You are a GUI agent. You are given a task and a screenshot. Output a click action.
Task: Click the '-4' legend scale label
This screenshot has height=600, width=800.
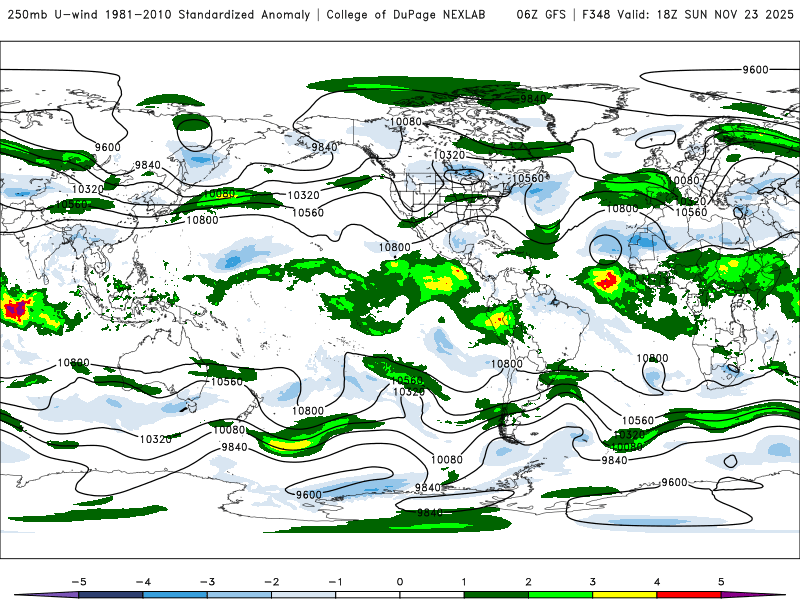tap(143, 582)
